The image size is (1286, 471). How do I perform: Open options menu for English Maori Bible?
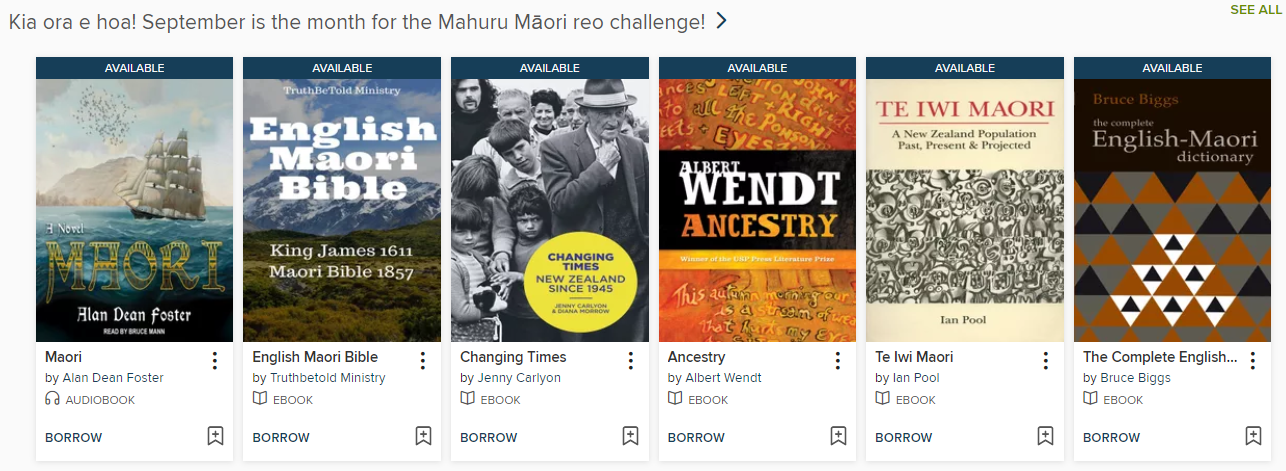423,361
